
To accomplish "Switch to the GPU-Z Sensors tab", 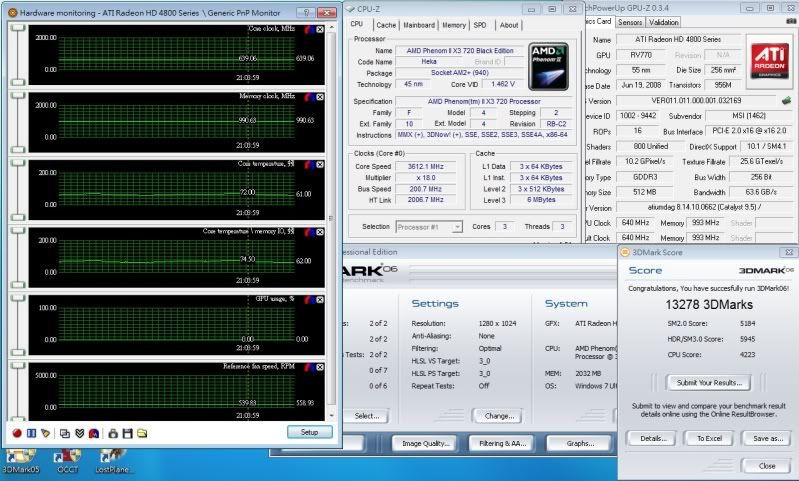I will (x=630, y=22).
